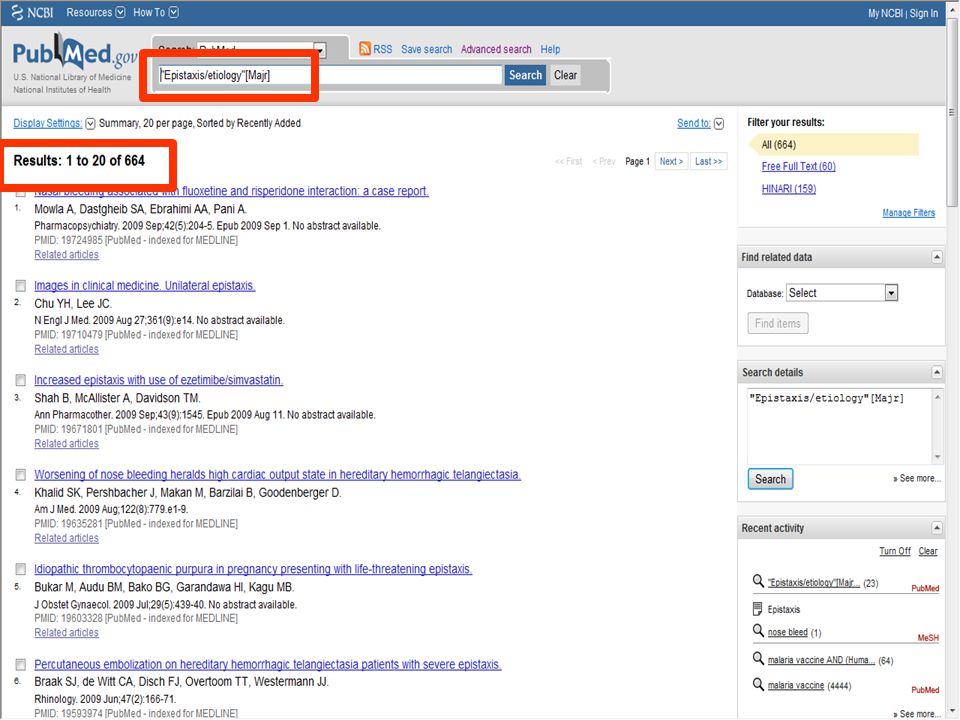This screenshot has height=720, width=960.
Task: Open Related articles for PMID 19635281
Action: point(66,538)
